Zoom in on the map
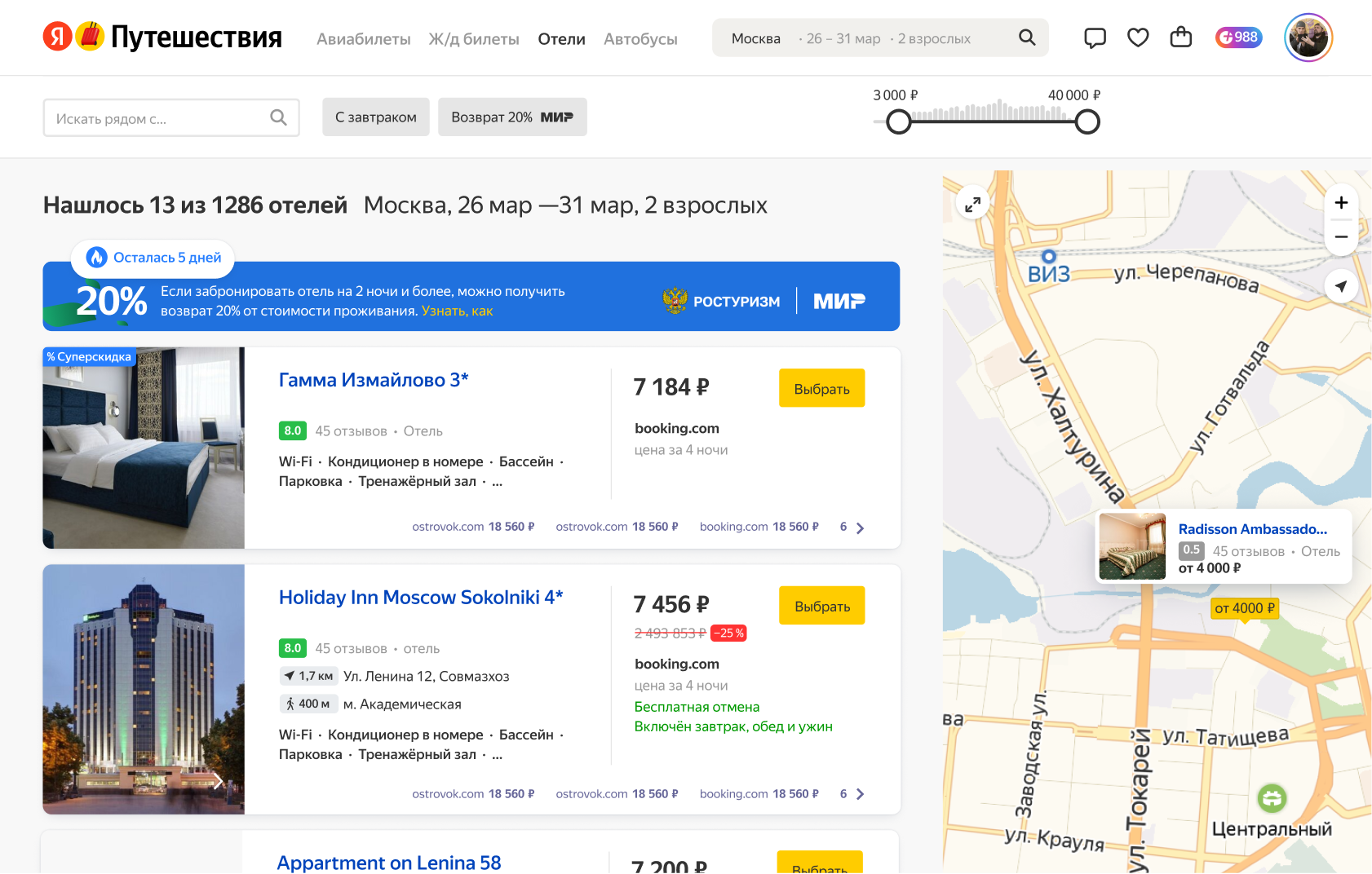1372x874 pixels. pyautogui.click(x=1341, y=203)
